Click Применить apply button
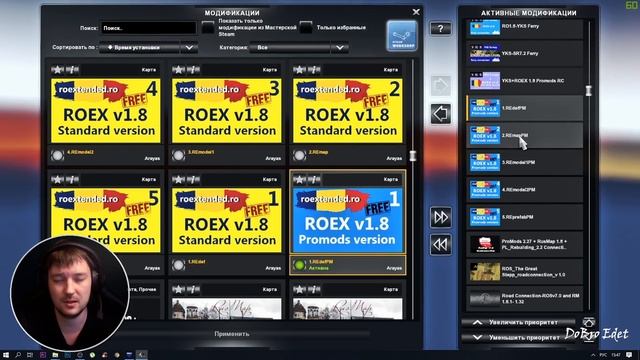Screen dimensions: 640x360 pyautogui.click(x=232, y=334)
